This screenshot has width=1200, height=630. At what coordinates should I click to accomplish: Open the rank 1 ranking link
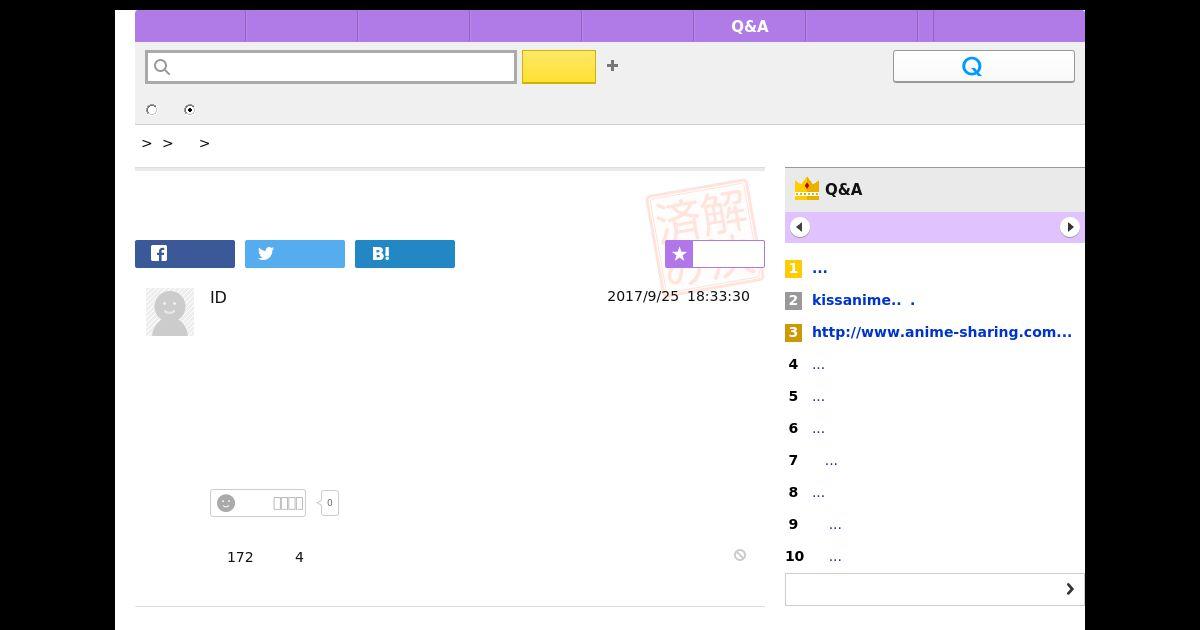tap(820, 268)
